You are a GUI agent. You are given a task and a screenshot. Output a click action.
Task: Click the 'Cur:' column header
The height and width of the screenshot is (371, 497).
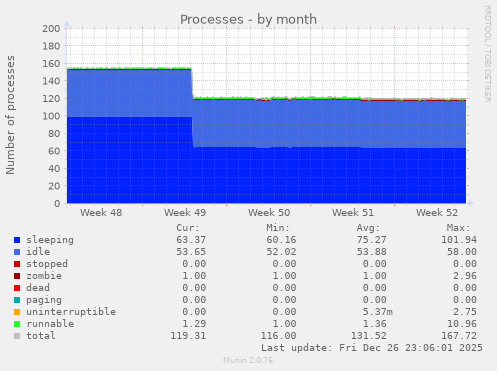pos(188,228)
